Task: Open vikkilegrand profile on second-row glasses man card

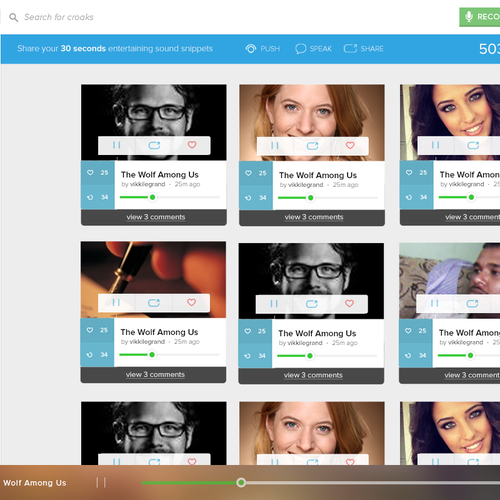Action: tap(305, 343)
